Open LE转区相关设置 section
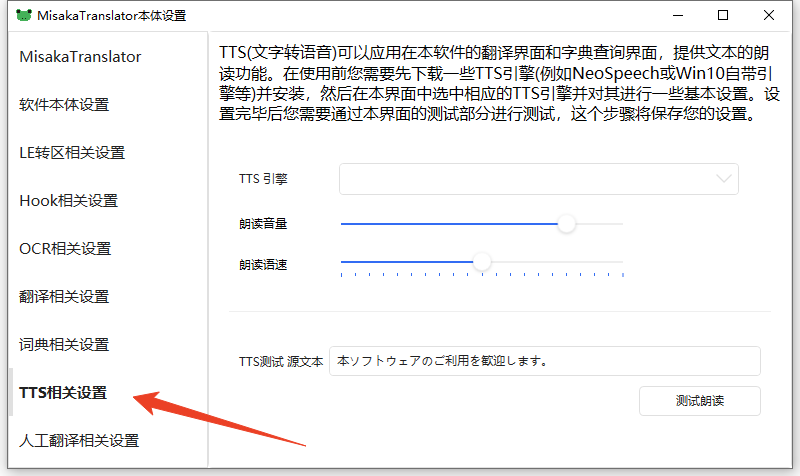 pyautogui.click(x=72, y=153)
